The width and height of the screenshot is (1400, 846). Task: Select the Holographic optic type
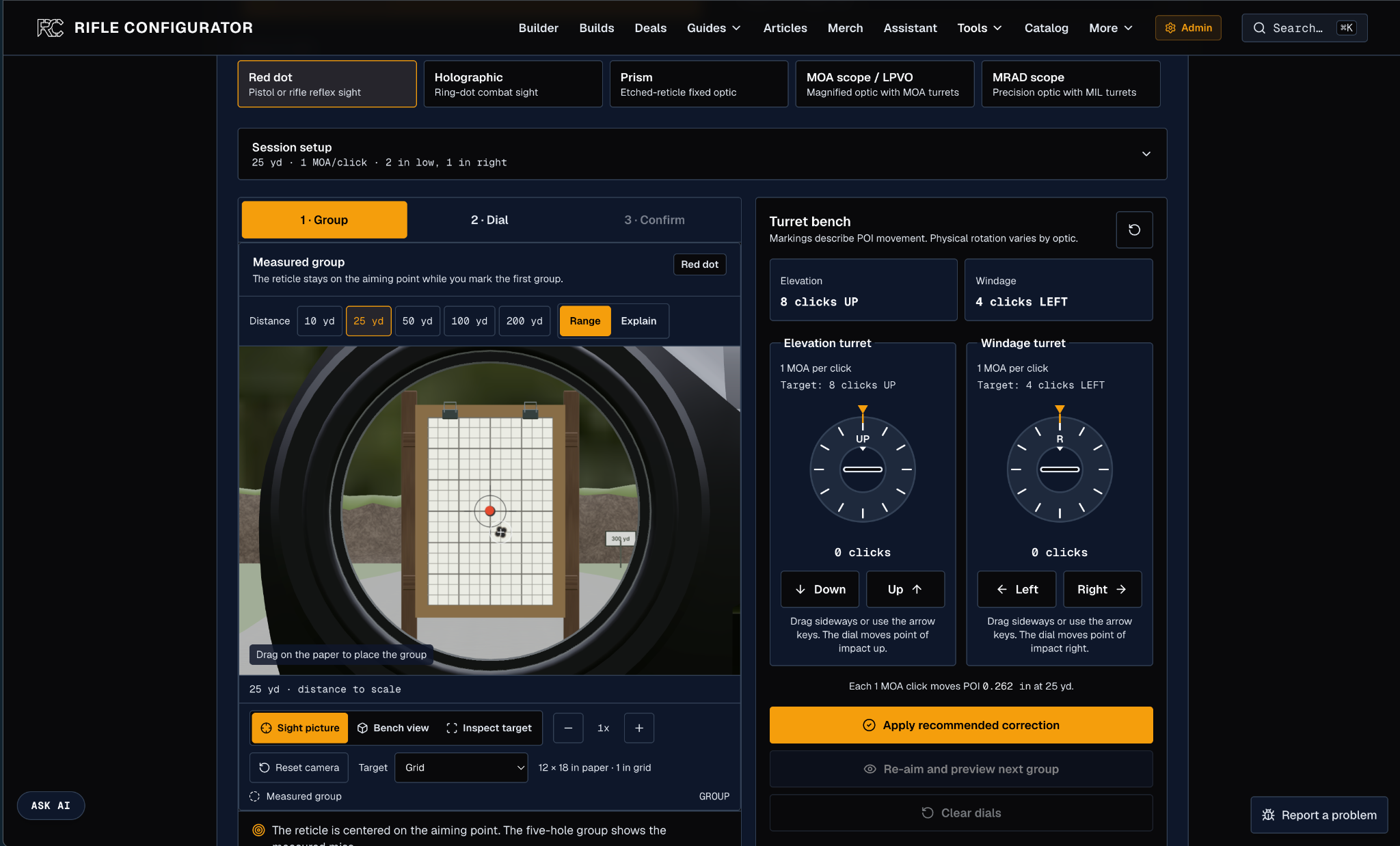coord(513,84)
